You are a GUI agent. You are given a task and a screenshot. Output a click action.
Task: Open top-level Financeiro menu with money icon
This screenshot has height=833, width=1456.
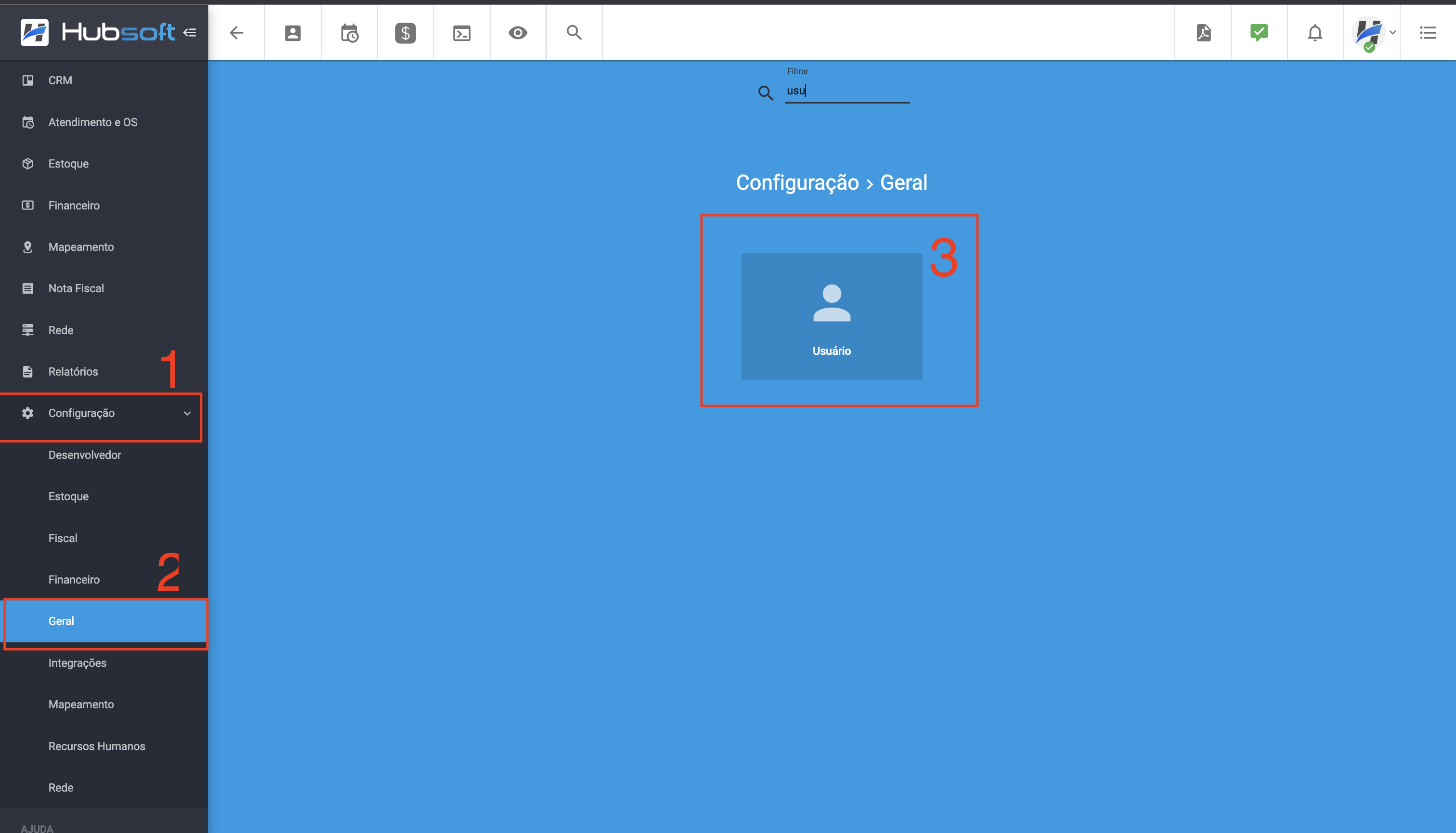click(x=104, y=206)
